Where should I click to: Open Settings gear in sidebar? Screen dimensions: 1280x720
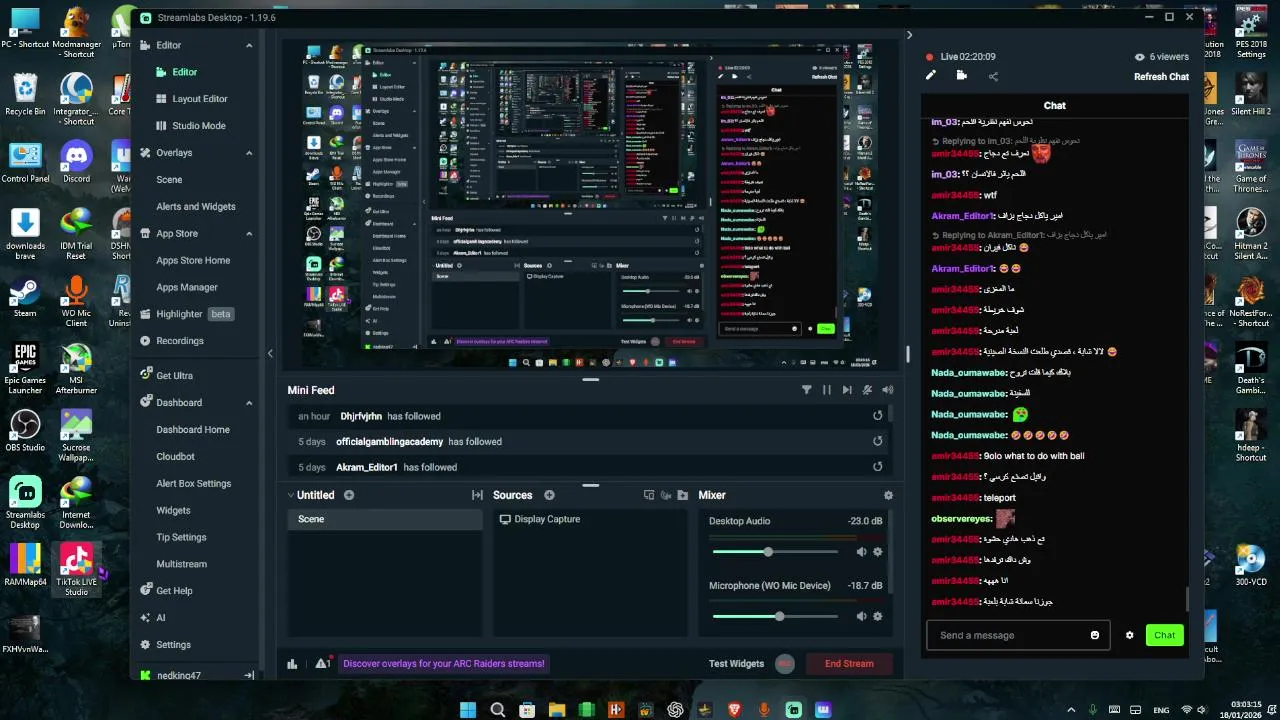coord(165,645)
